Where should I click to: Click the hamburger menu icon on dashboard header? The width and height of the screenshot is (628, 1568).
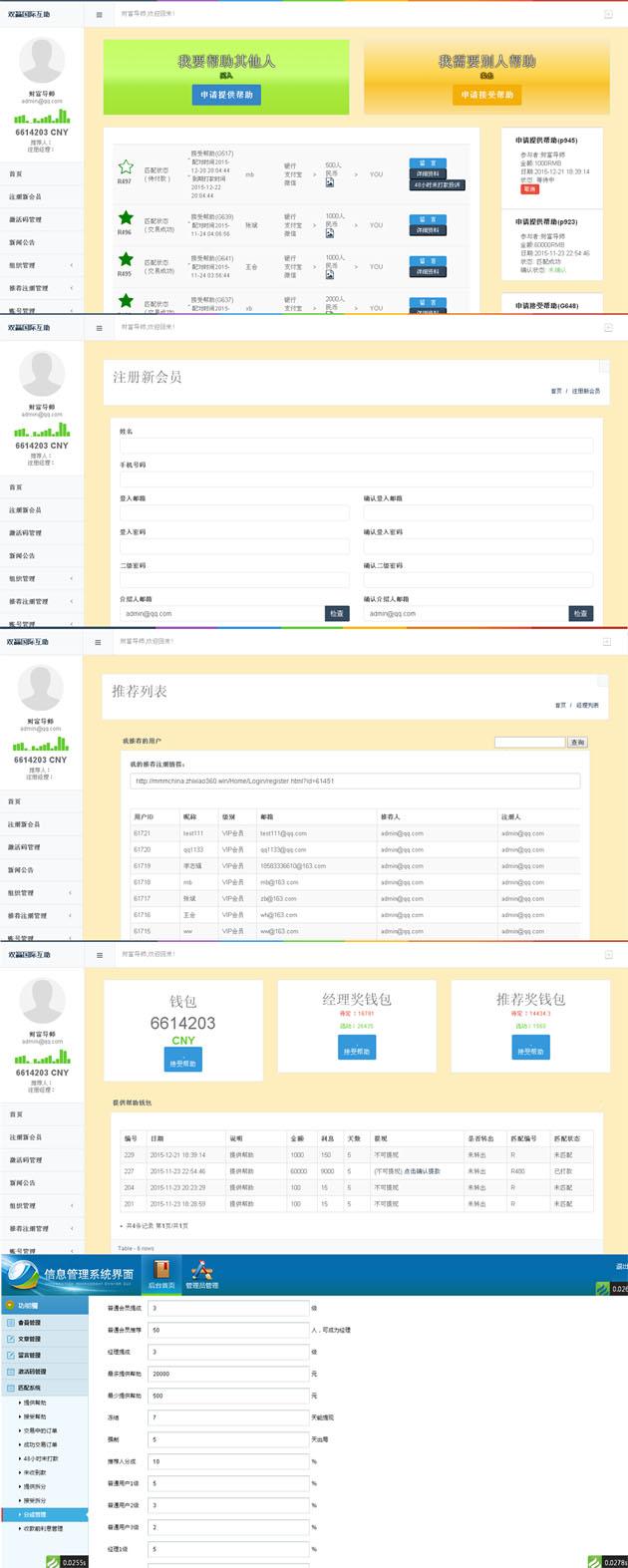click(98, 15)
